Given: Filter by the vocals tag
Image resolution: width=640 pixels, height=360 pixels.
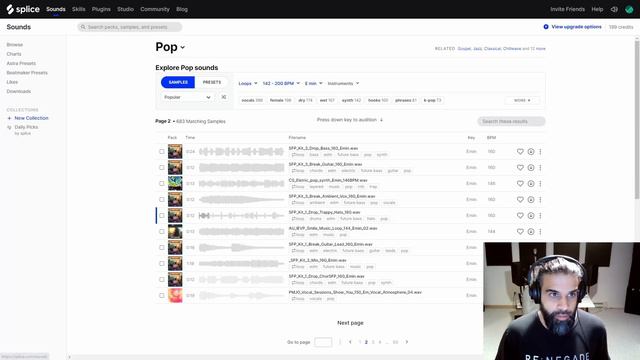Looking at the screenshot, I should click(252, 100).
